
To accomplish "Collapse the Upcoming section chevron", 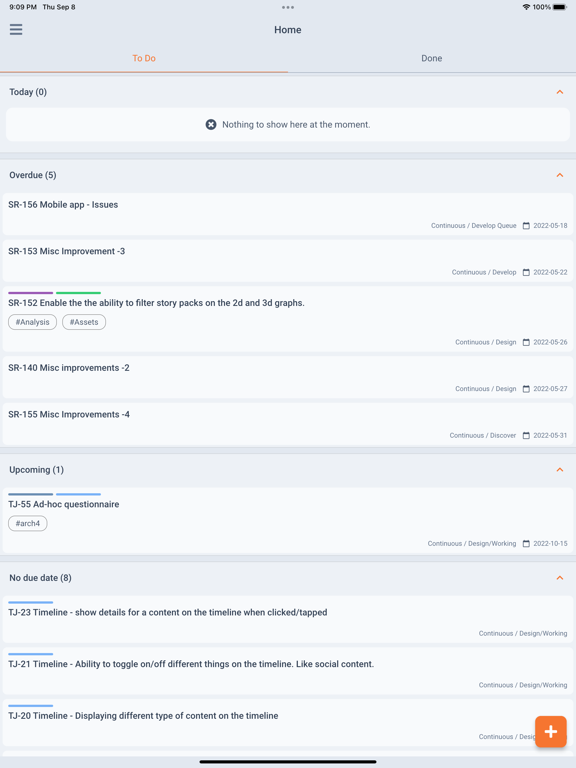I will [x=560, y=470].
